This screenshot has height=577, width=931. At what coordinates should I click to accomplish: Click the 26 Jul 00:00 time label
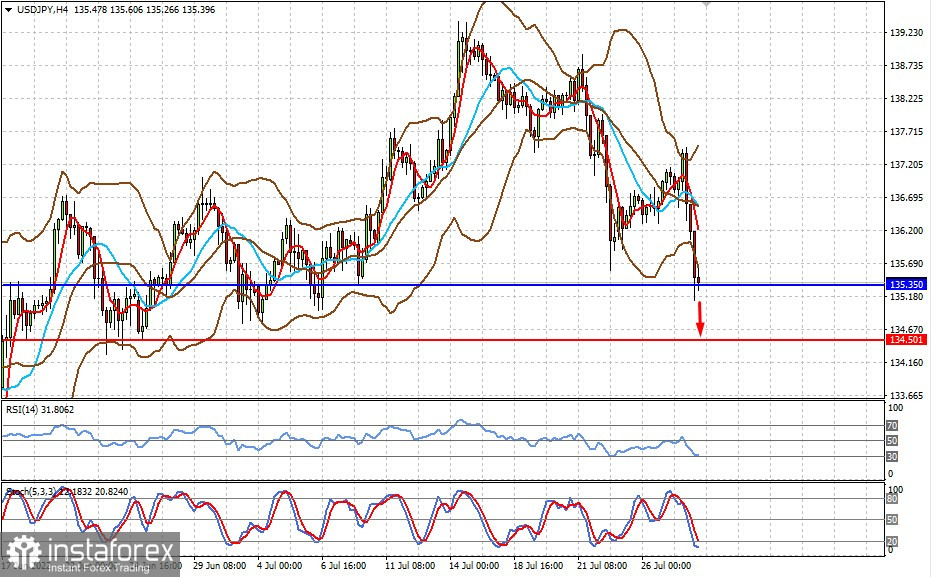(x=666, y=566)
